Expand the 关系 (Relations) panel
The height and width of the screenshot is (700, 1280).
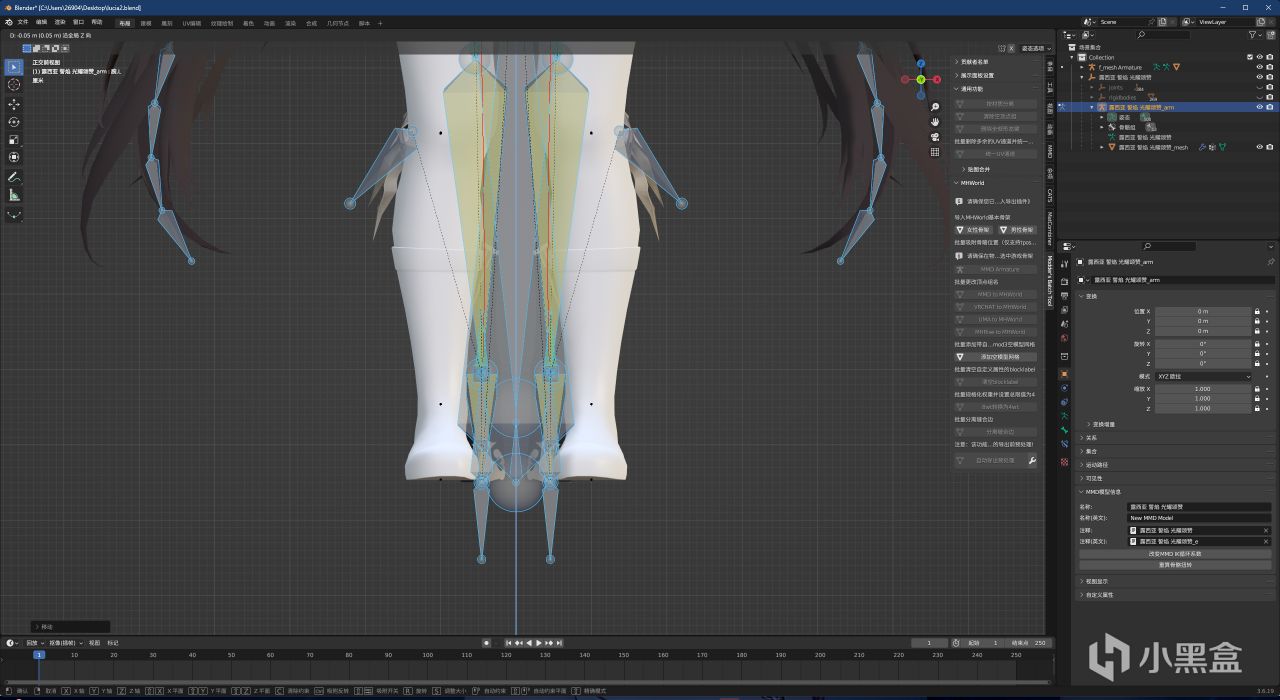coord(1091,437)
